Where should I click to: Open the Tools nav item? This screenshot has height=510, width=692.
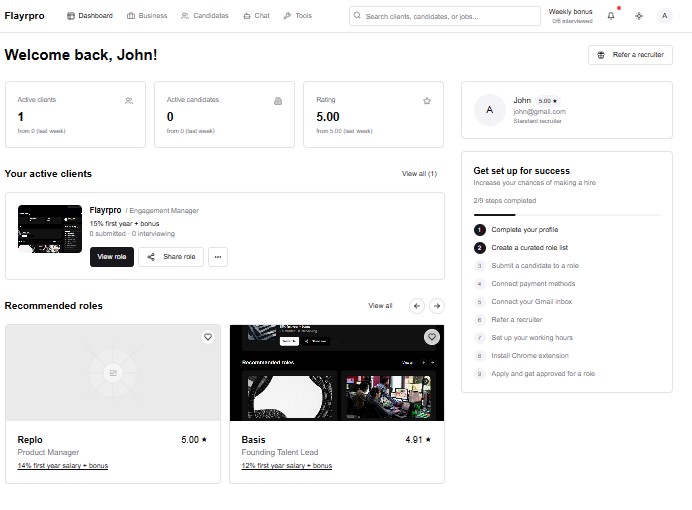[x=298, y=15]
